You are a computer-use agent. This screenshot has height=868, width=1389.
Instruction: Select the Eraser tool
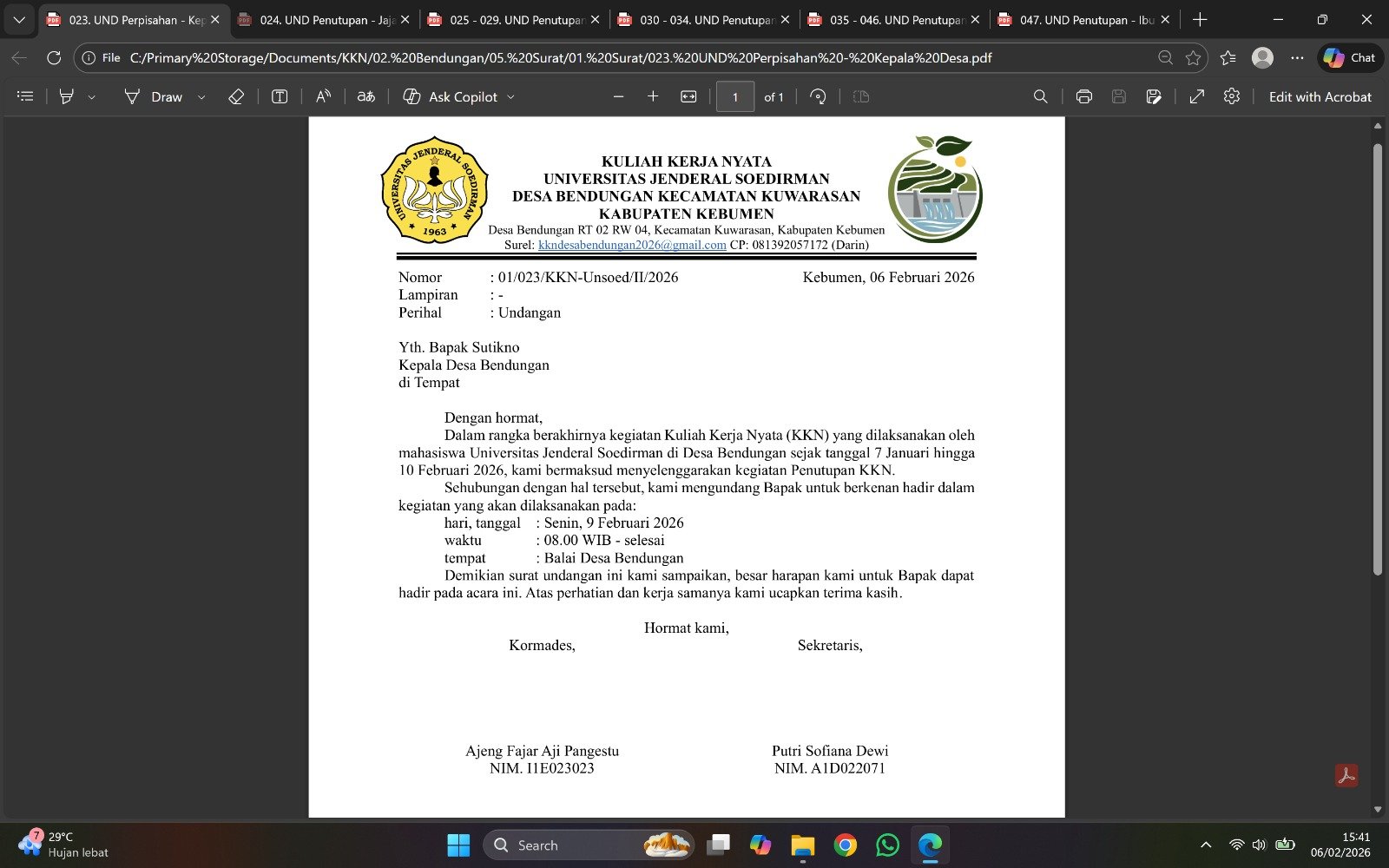point(235,96)
